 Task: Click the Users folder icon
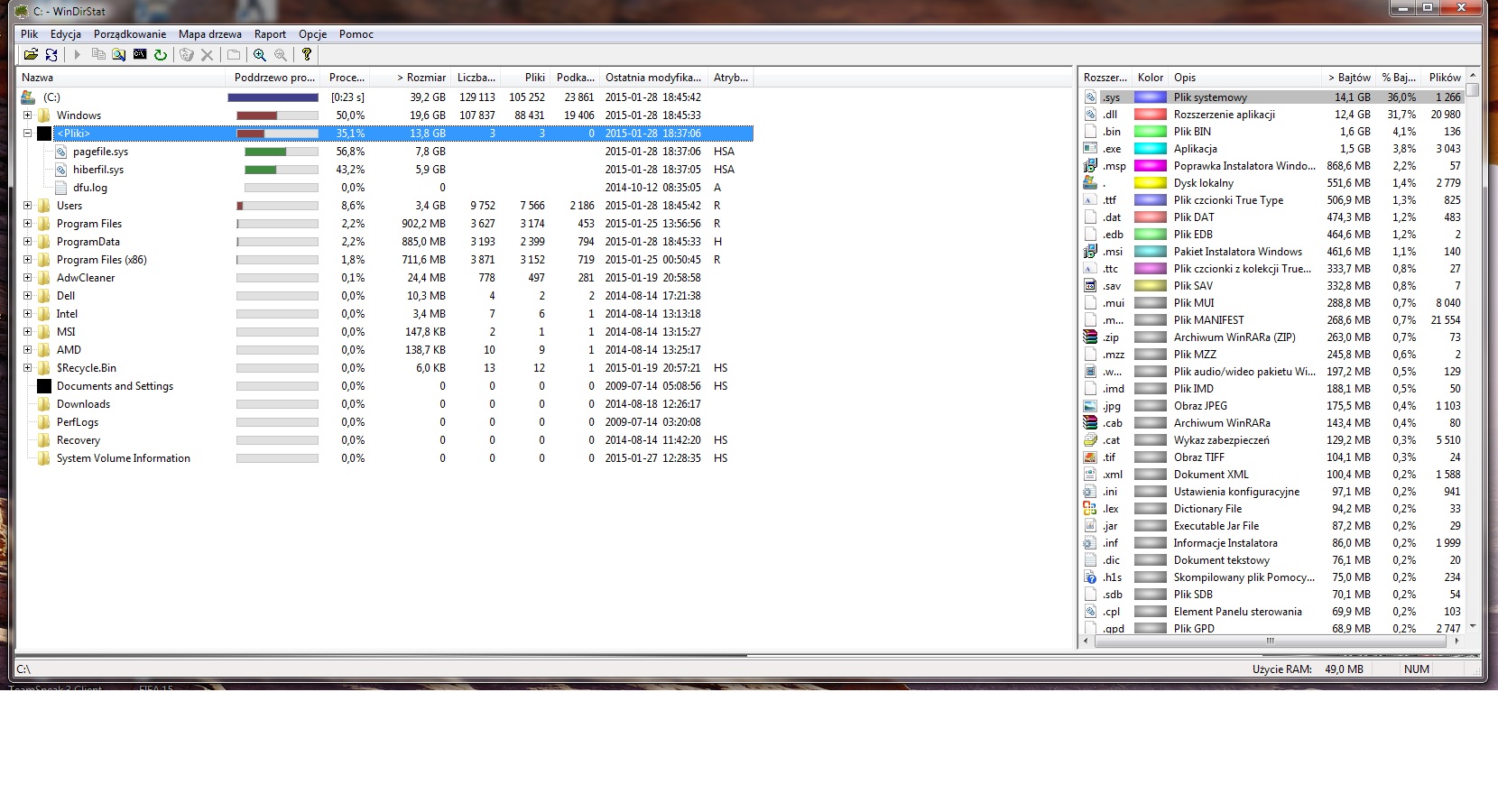pos(43,206)
